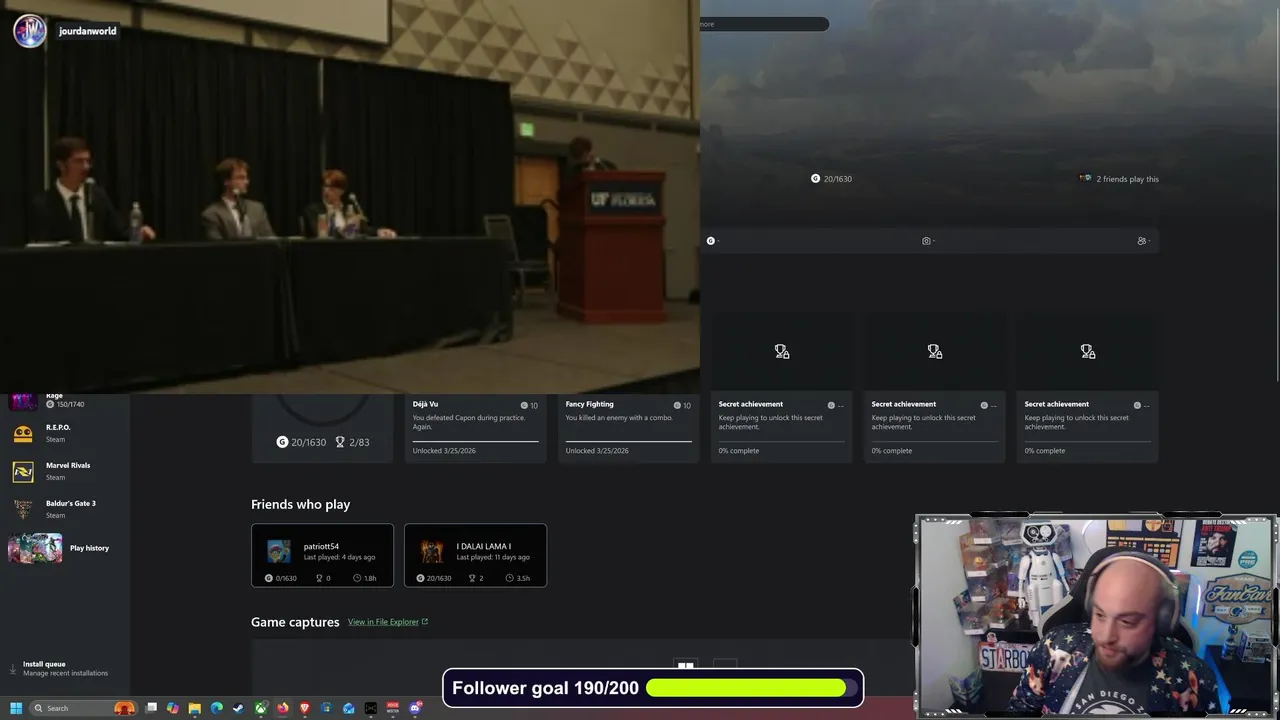This screenshot has height=720, width=1280.
Task: Select Baldur's Gate 3 in the sidebar list
Action: click(x=65, y=509)
